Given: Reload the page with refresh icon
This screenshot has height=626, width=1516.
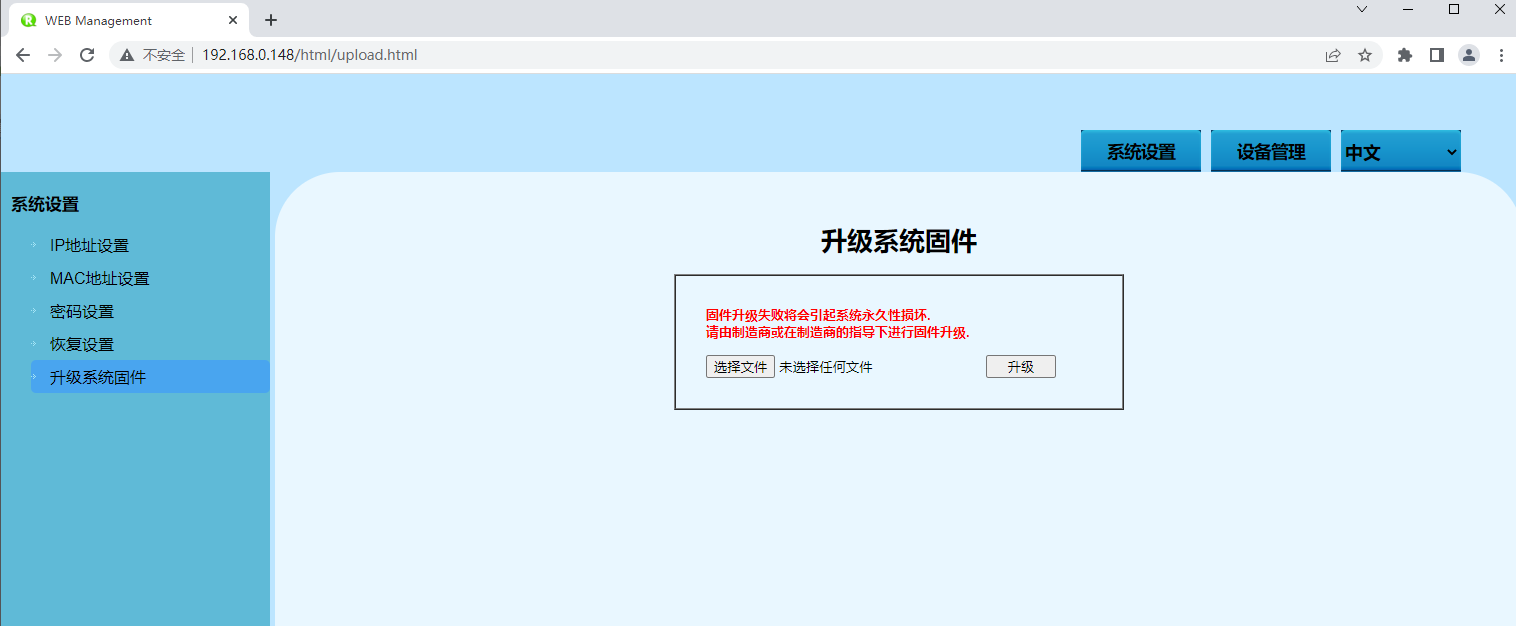Looking at the screenshot, I should [x=87, y=55].
